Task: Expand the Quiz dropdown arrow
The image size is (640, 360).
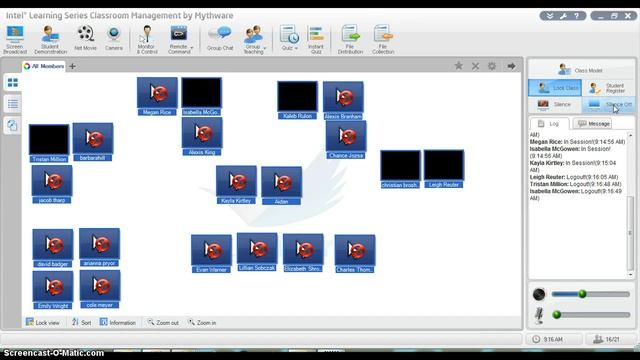Action: [x=296, y=48]
